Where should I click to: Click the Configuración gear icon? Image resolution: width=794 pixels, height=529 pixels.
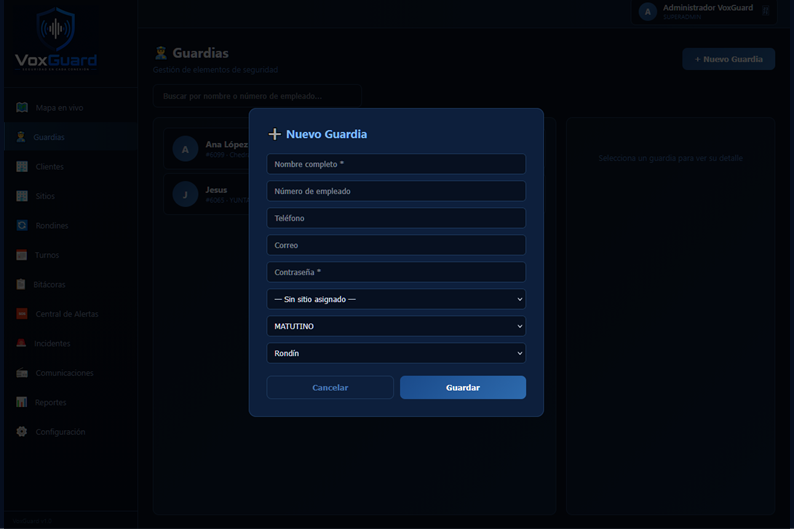pyautogui.click(x=22, y=431)
